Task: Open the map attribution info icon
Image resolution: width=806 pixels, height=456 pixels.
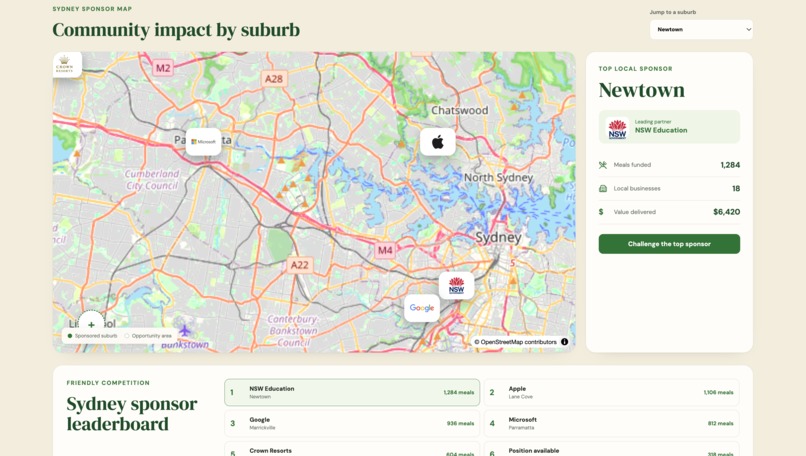Action: (564, 342)
